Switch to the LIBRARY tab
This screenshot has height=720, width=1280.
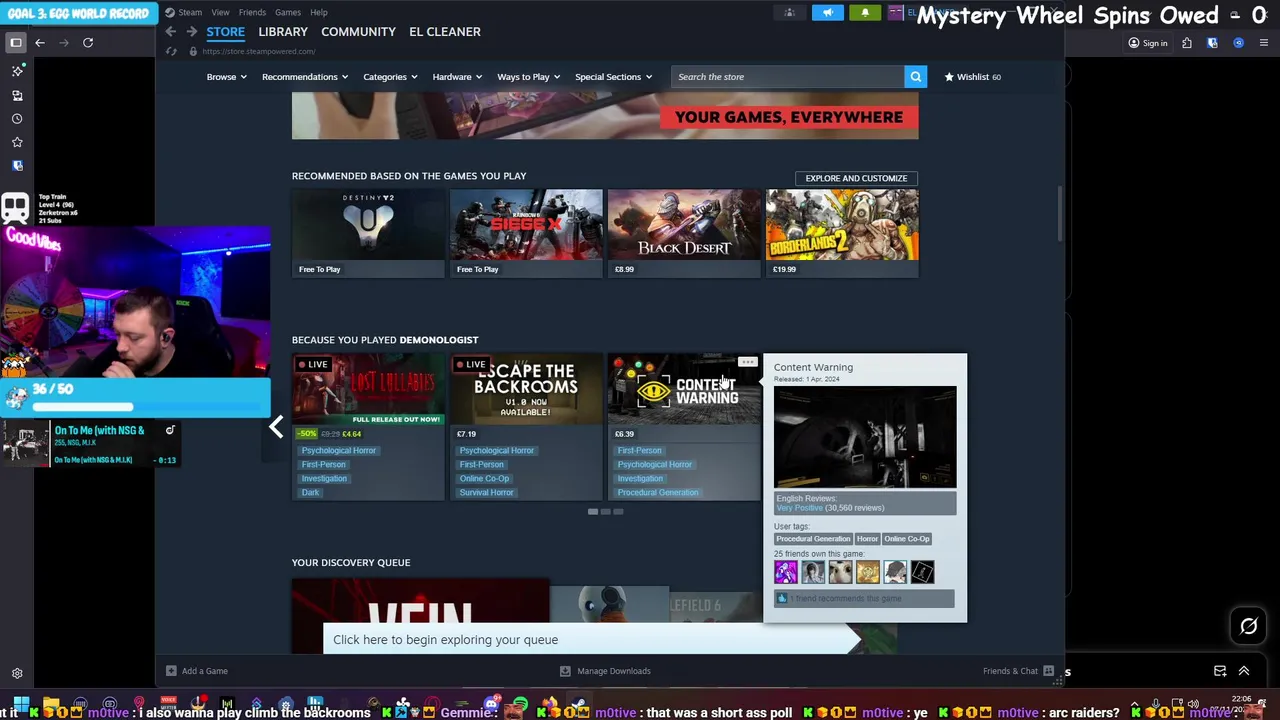(283, 32)
